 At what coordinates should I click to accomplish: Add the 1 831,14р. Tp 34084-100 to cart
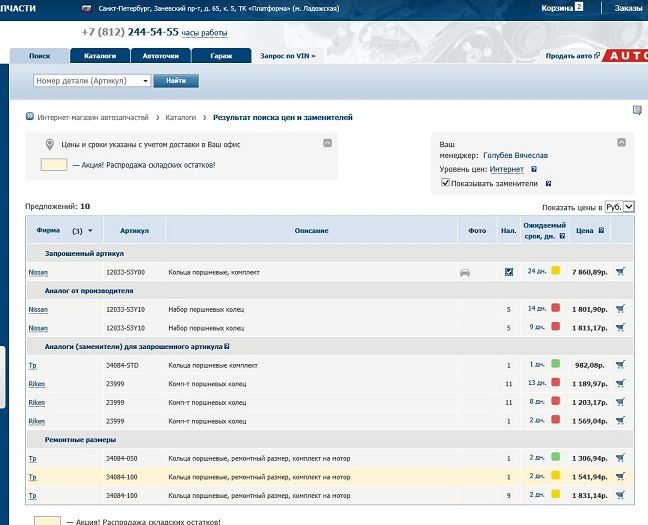coord(620,495)
